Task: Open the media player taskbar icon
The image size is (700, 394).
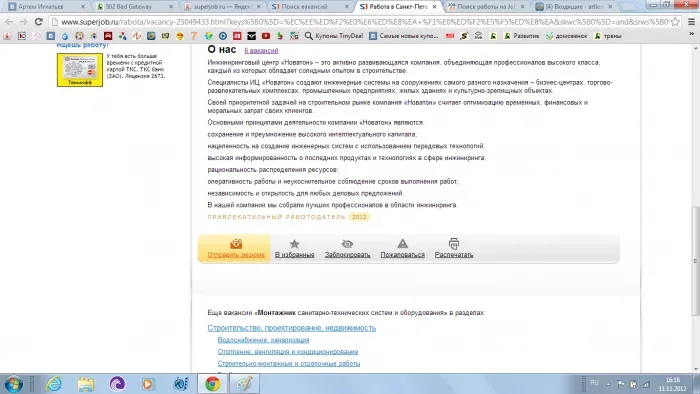Action: (x=148, y=384)
